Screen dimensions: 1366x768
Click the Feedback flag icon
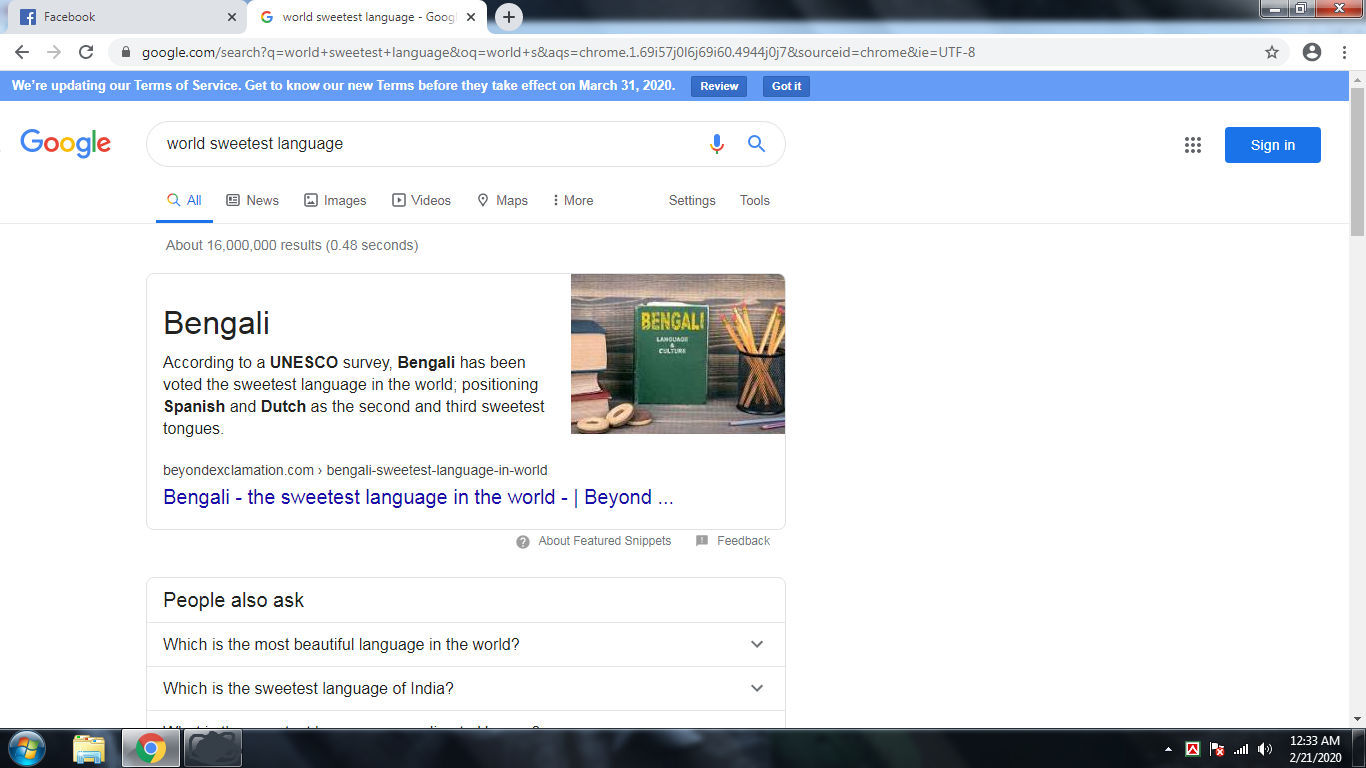pyautogui.click(x=702, y=541)
